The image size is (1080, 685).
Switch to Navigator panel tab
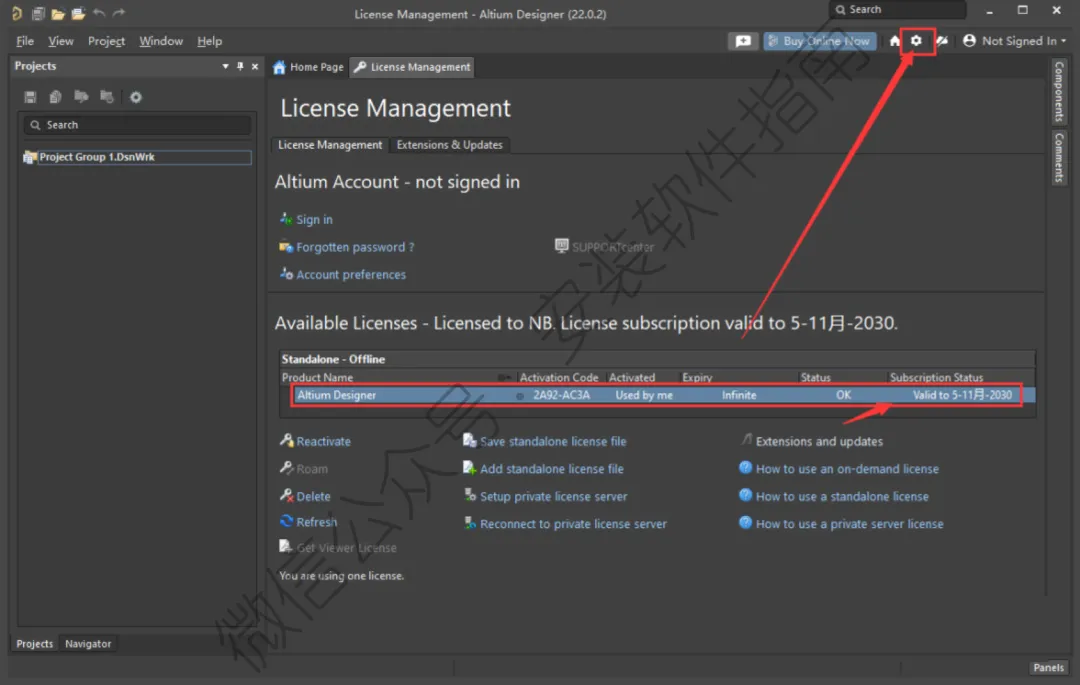coord(87,644)
